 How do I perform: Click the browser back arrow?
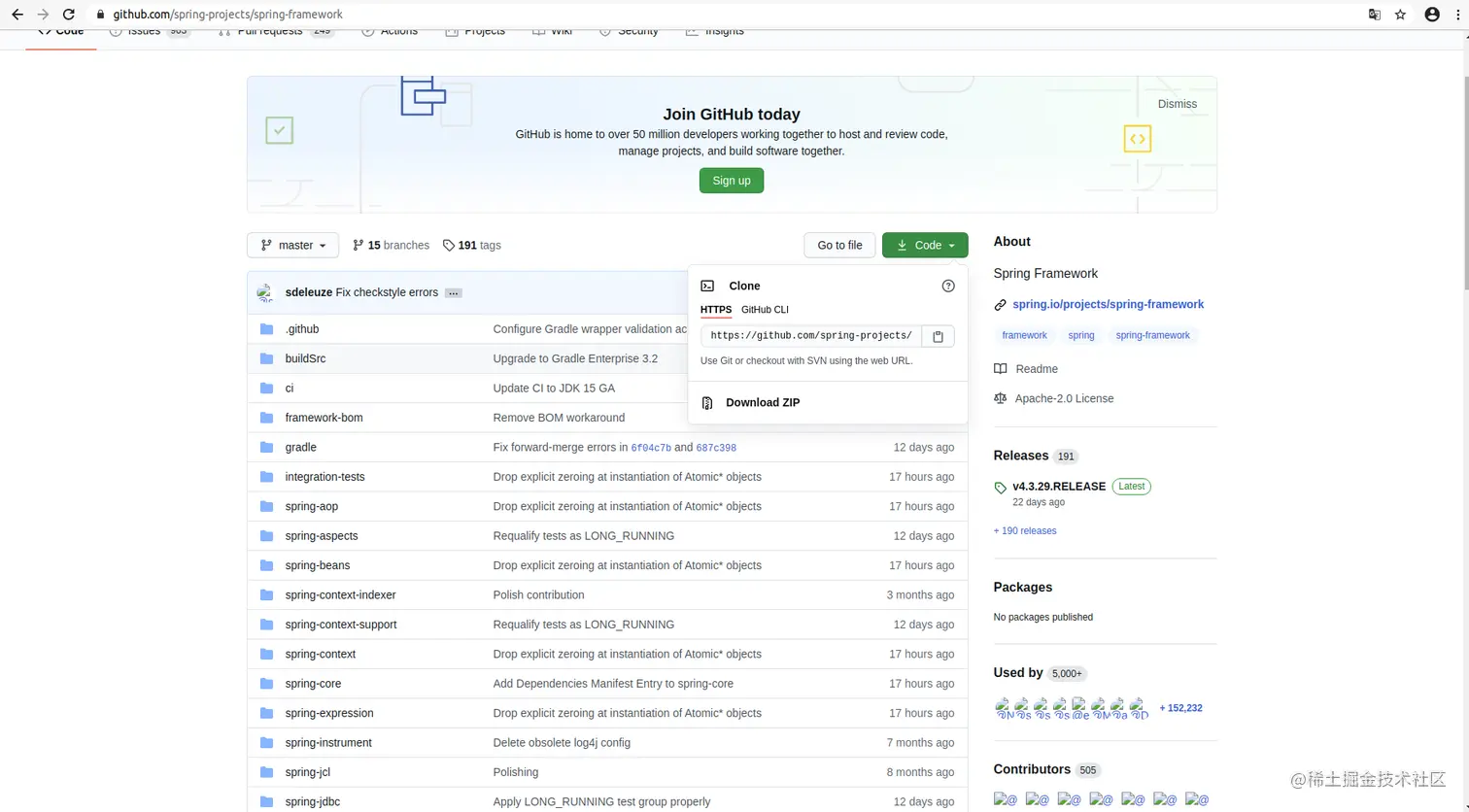tap(17, 15)
